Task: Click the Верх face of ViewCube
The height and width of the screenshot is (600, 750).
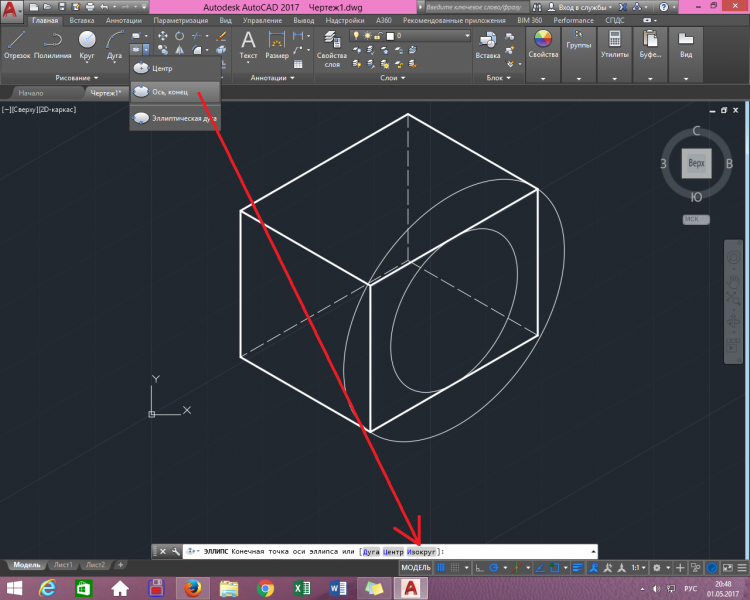Action: coord(696,163)
